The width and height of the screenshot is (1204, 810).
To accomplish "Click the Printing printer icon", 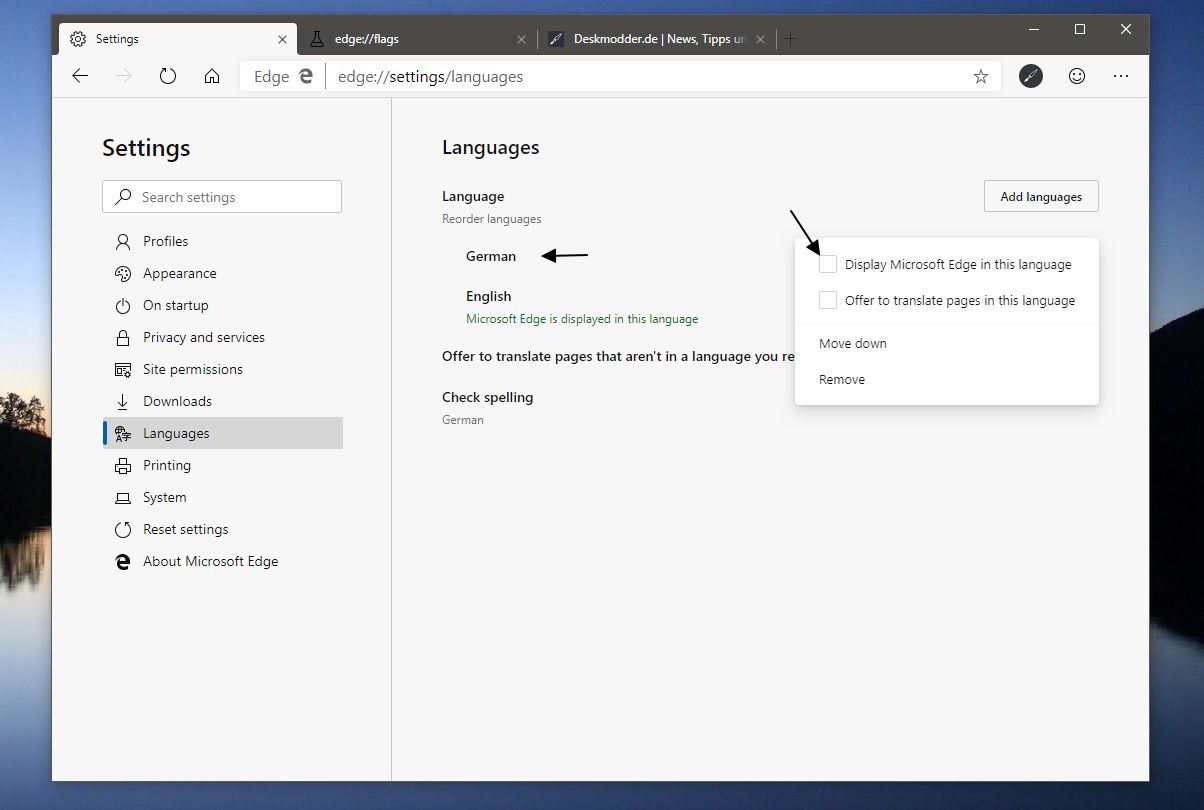I will click(123, 465).
